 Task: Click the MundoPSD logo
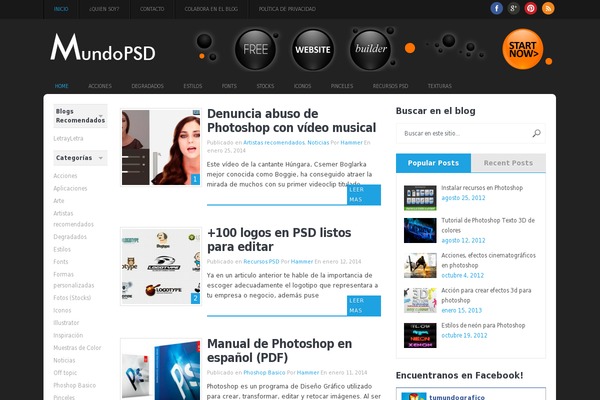[103, 47]
